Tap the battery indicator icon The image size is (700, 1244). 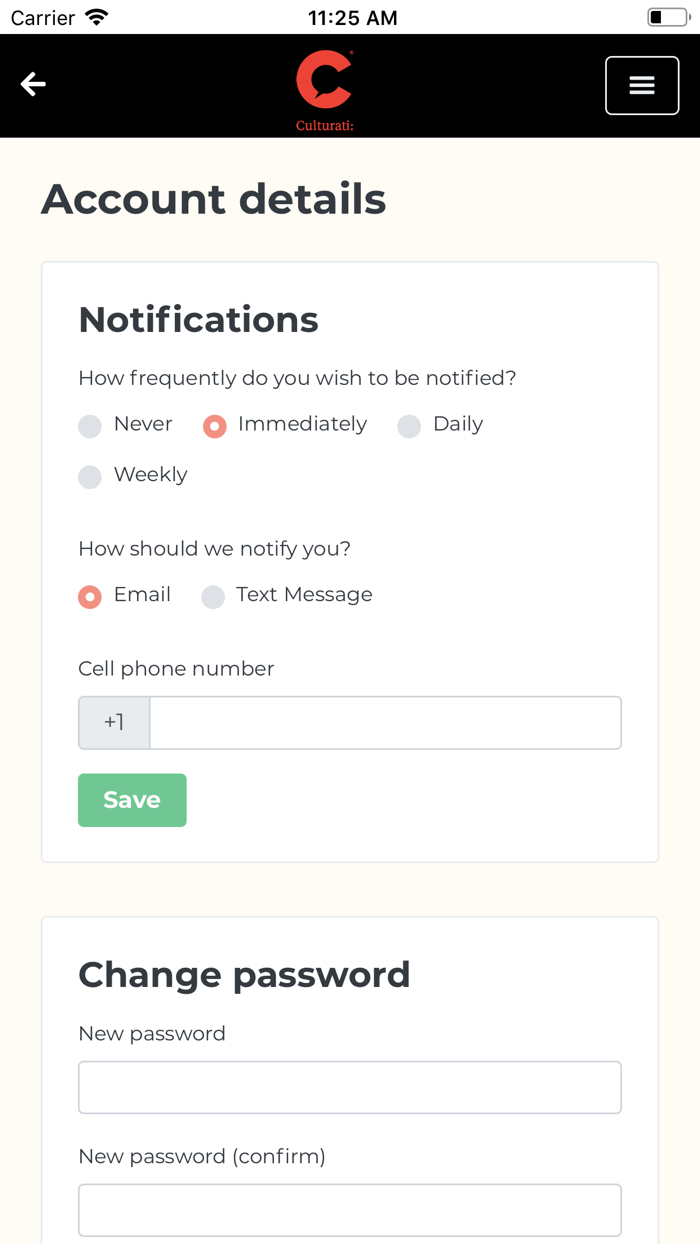pos(668,18)
